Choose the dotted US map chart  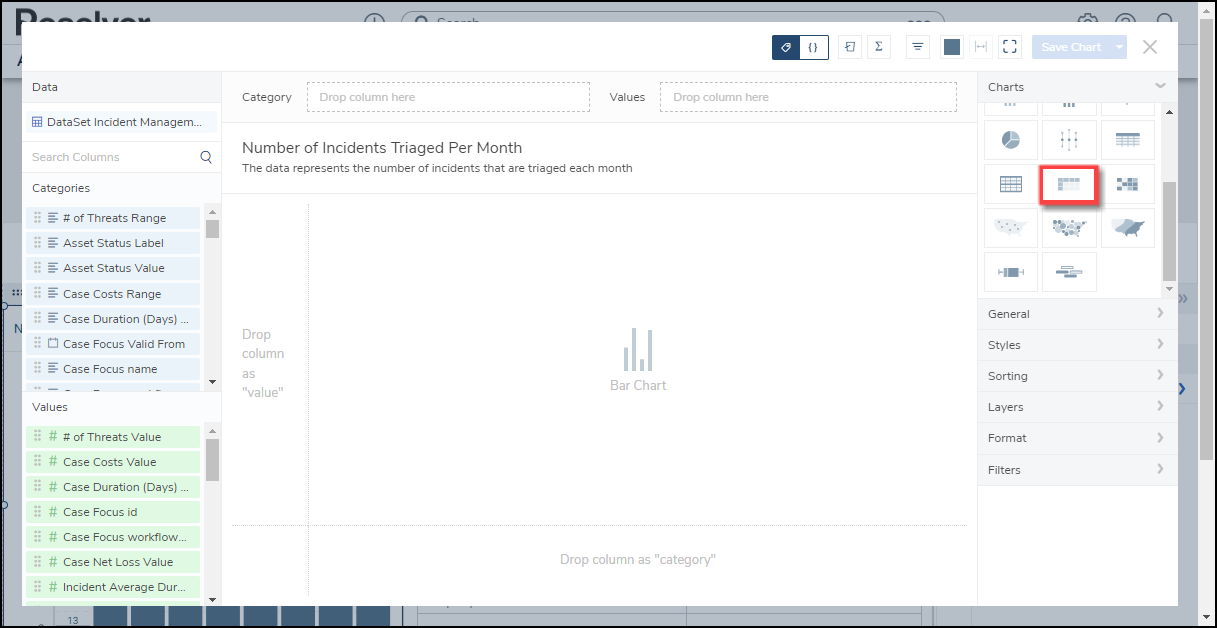click(1011, 228)
